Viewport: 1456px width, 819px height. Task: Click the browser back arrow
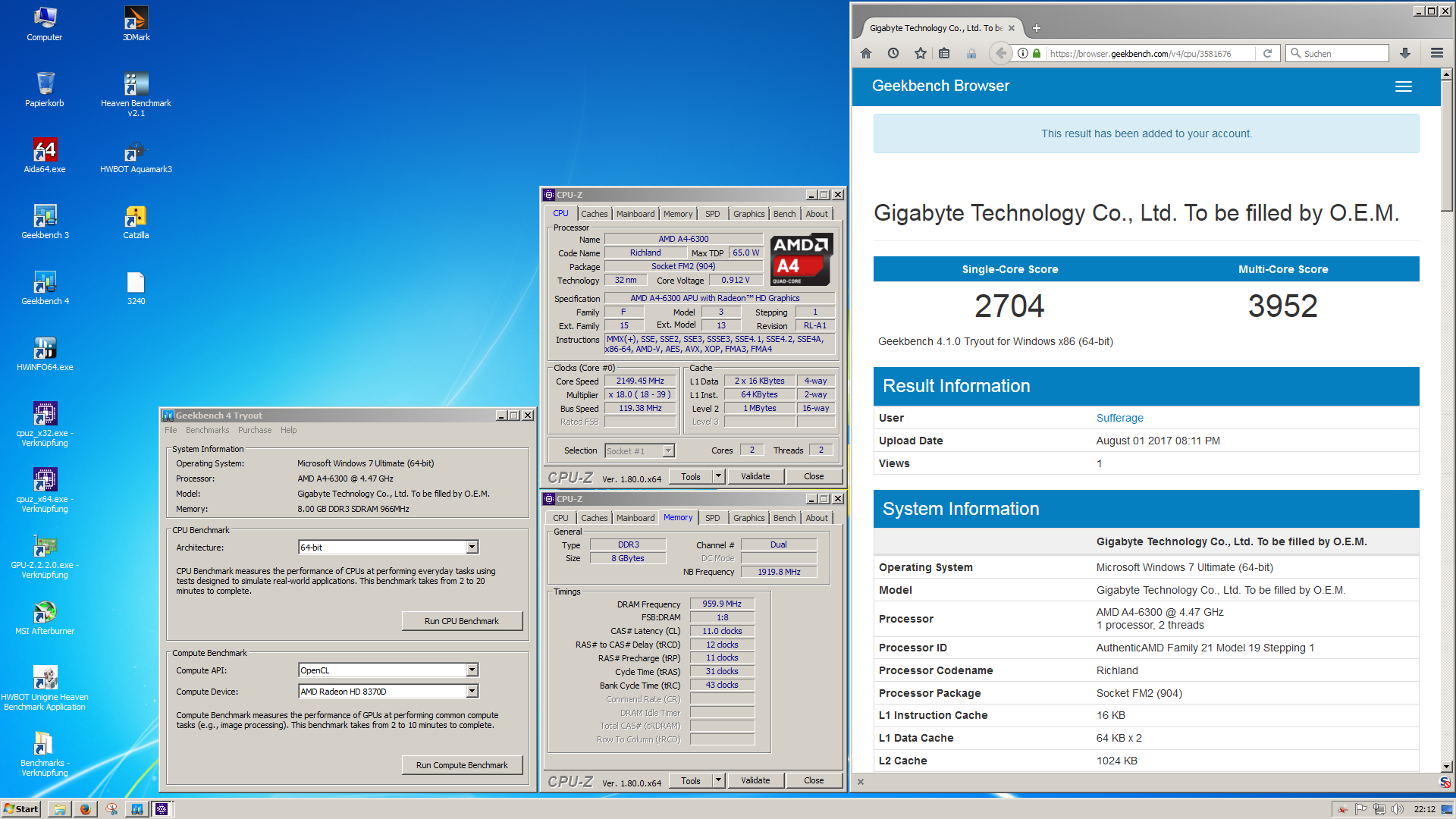click(x=1001, y=53)
